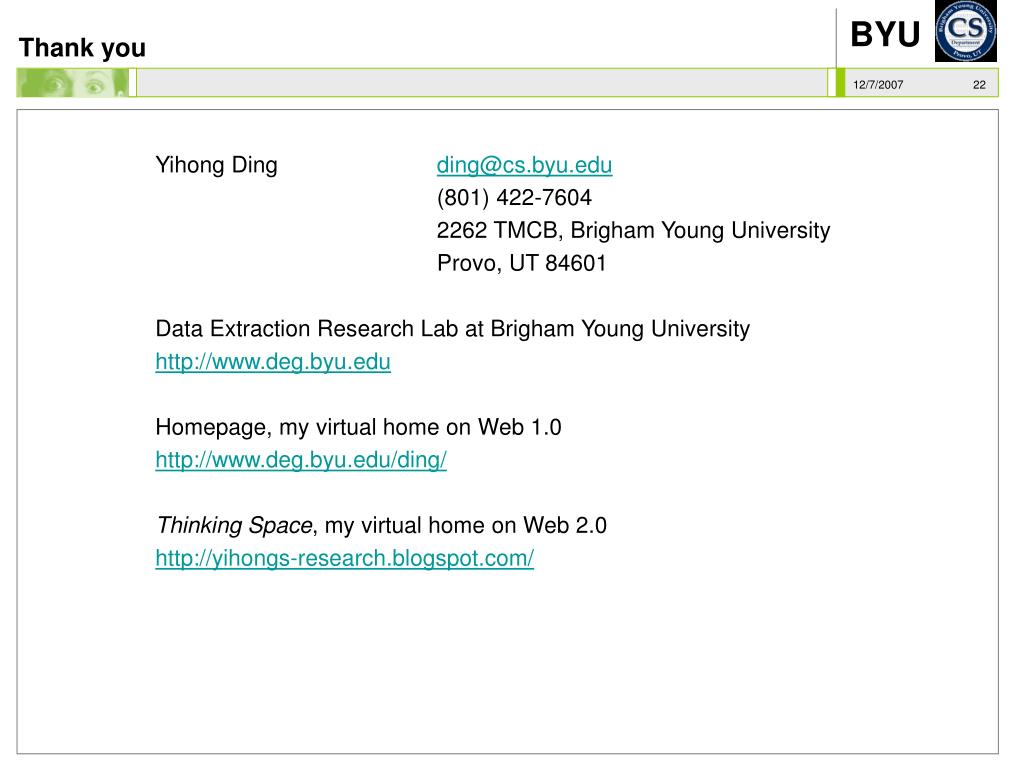This screenshot has height=768, width=1024.
Task: Click the green face photo thumbnail
Action: pos(72,83)
